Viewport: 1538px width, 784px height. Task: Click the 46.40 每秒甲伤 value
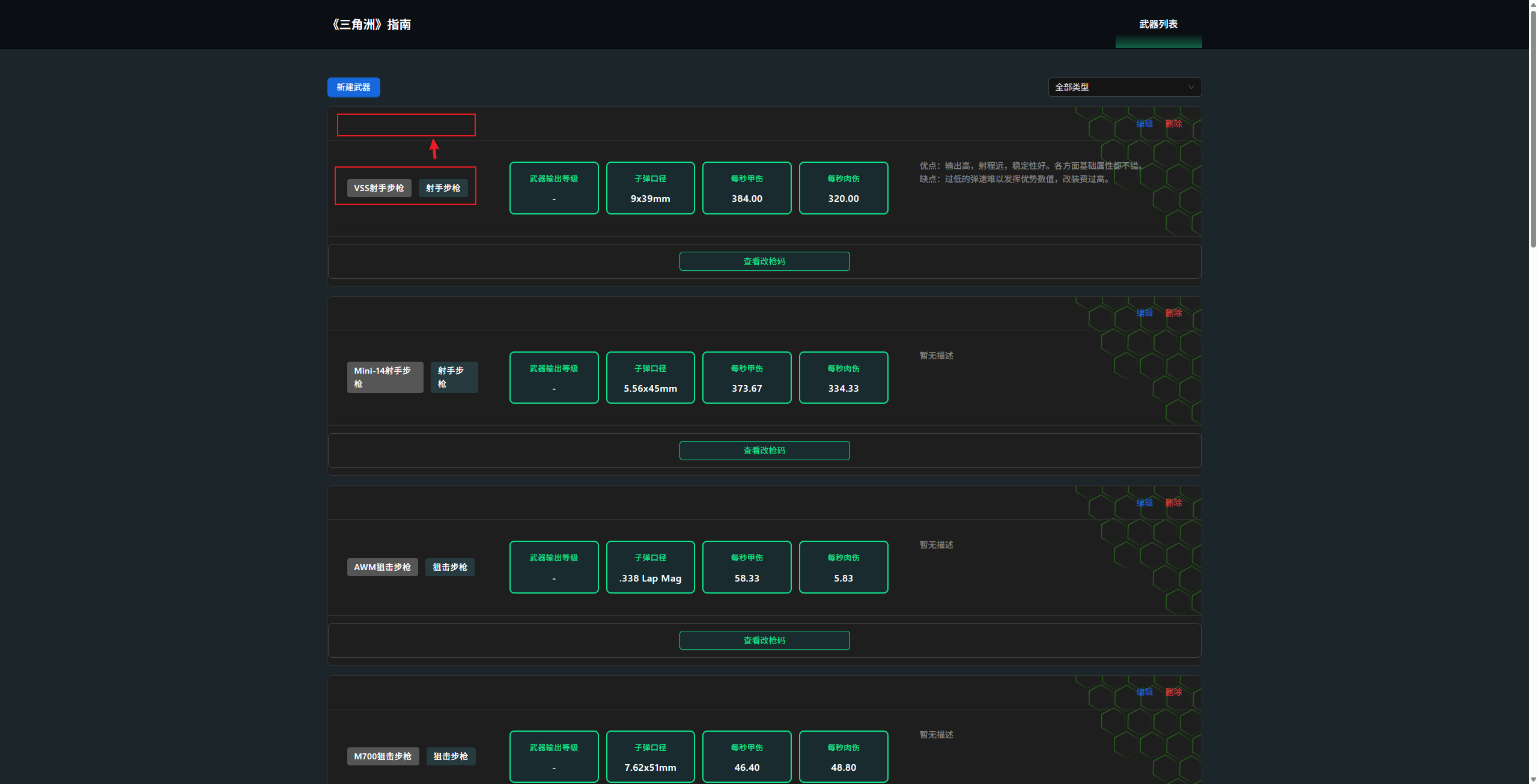pos(747,767)
